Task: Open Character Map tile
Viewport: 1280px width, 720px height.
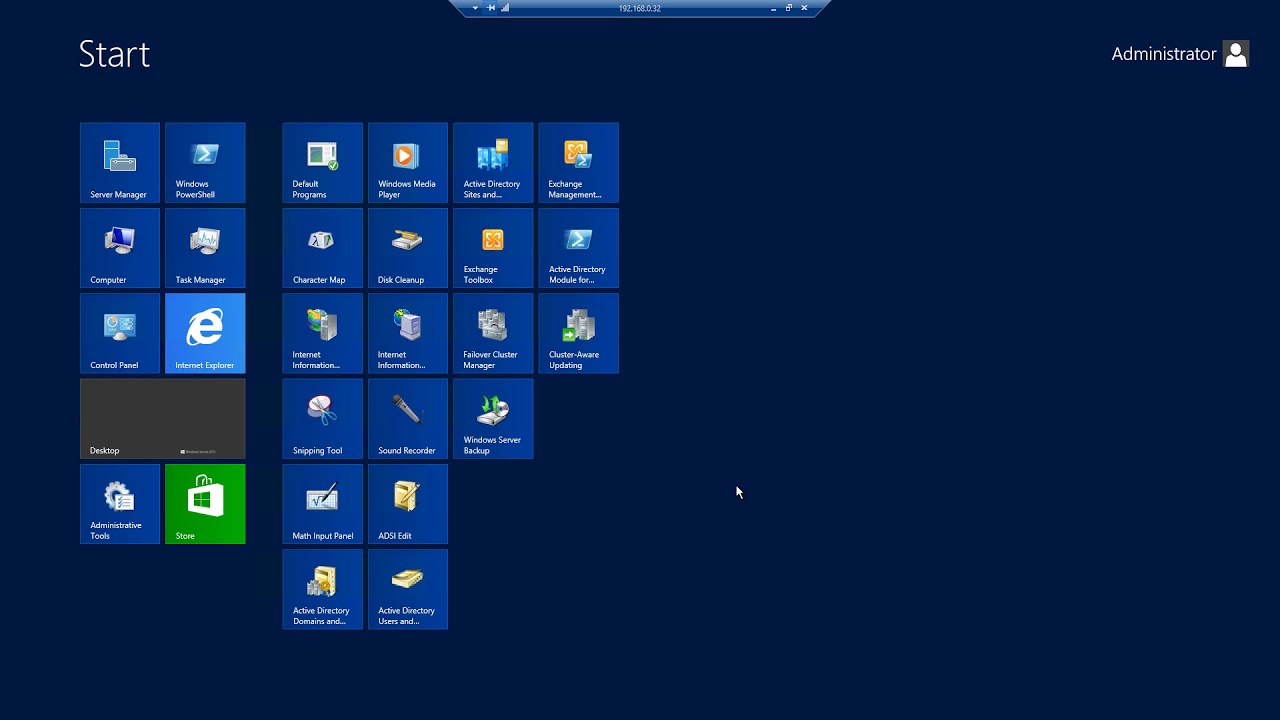Action: pyautogui.click(x=323, y=248)
